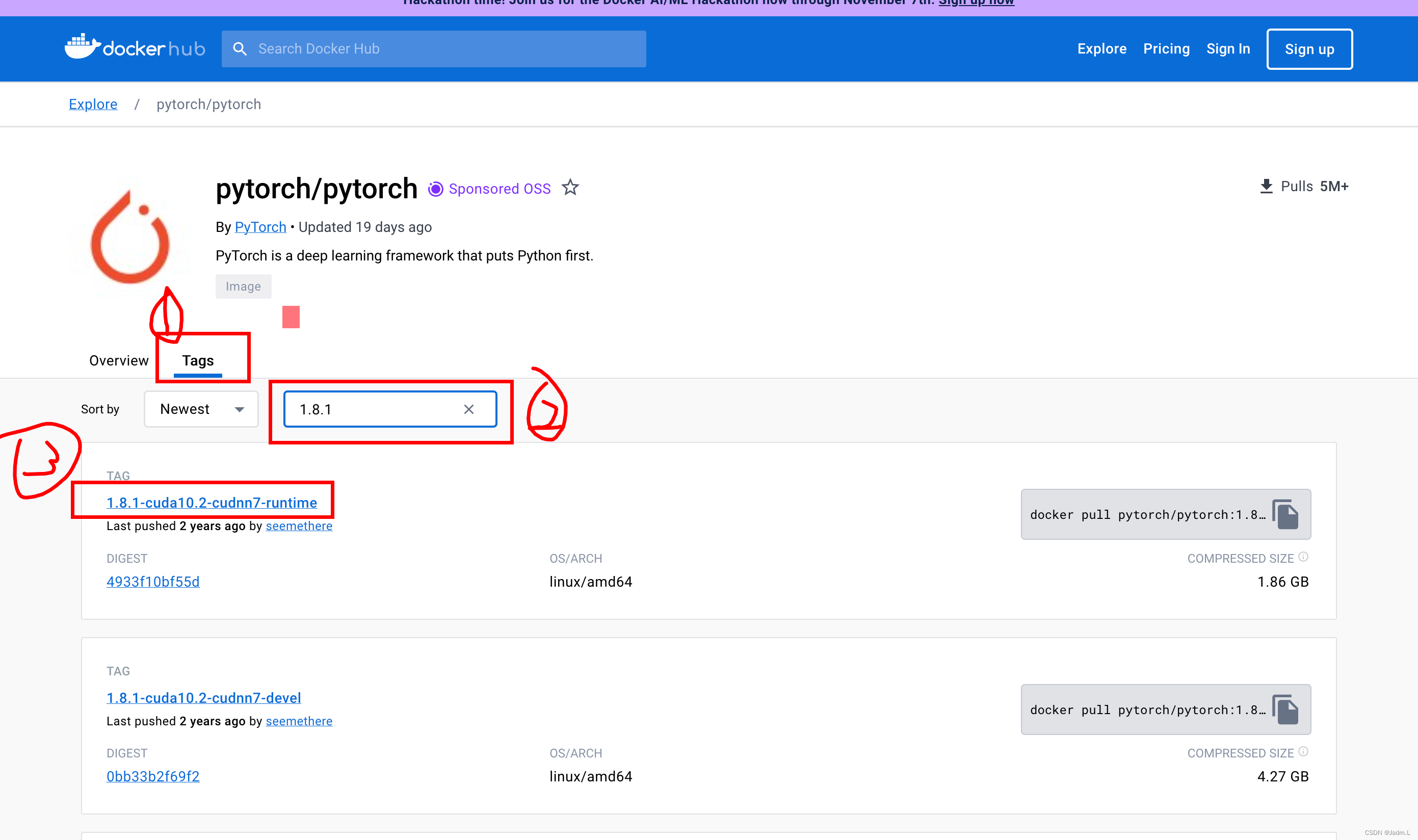Click the info icon beside first Compressed Size
This screenshot has width=1418, height=840.
point(1303,557)
